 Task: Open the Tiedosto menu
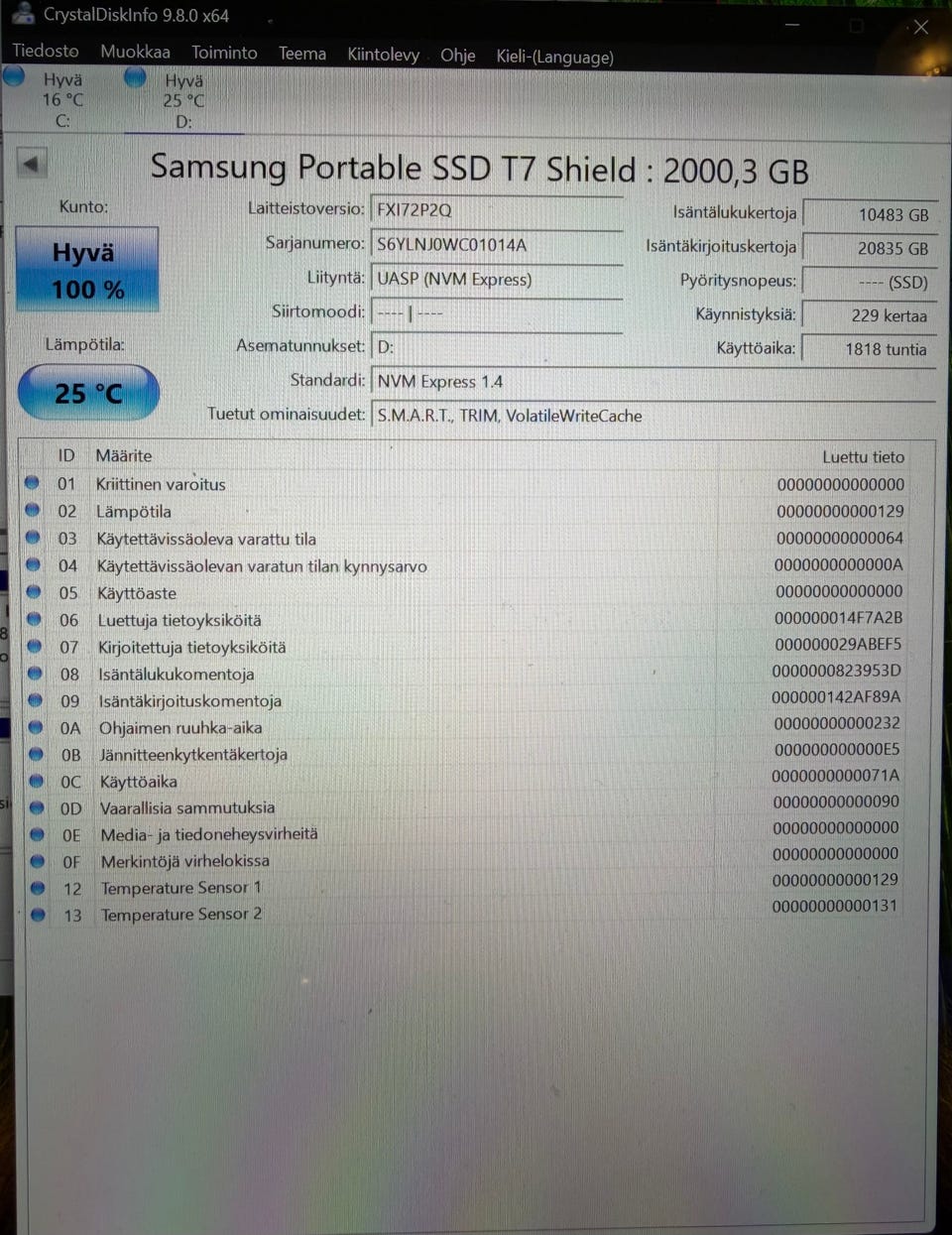tap(46, 50)
